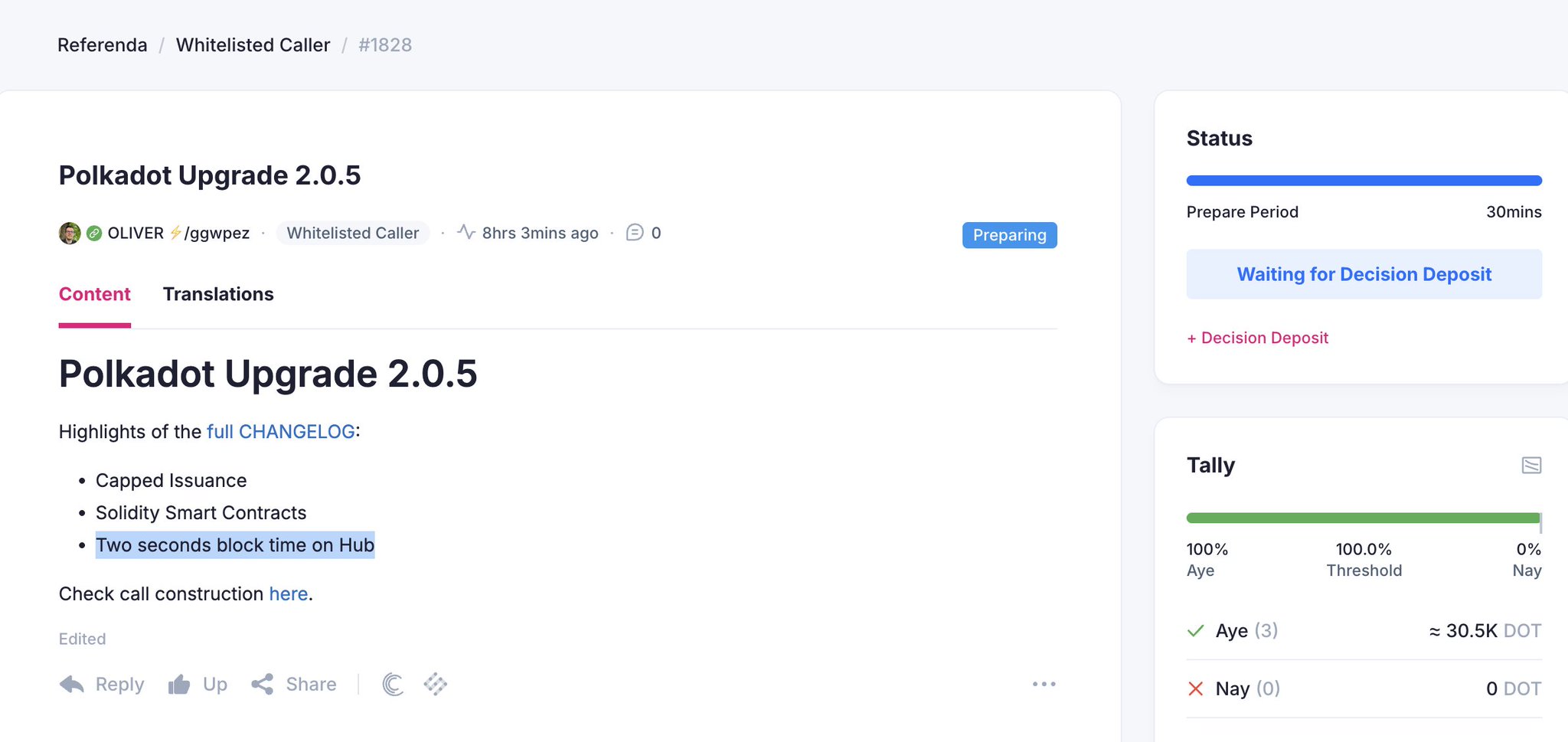This screenshot has width=1568, height=742.
Task: Open the three-dot more options menu
Action: tap(1044, 684)
